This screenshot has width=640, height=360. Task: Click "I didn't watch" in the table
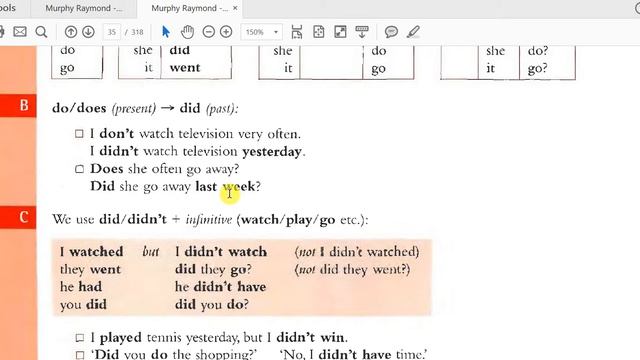221,251
